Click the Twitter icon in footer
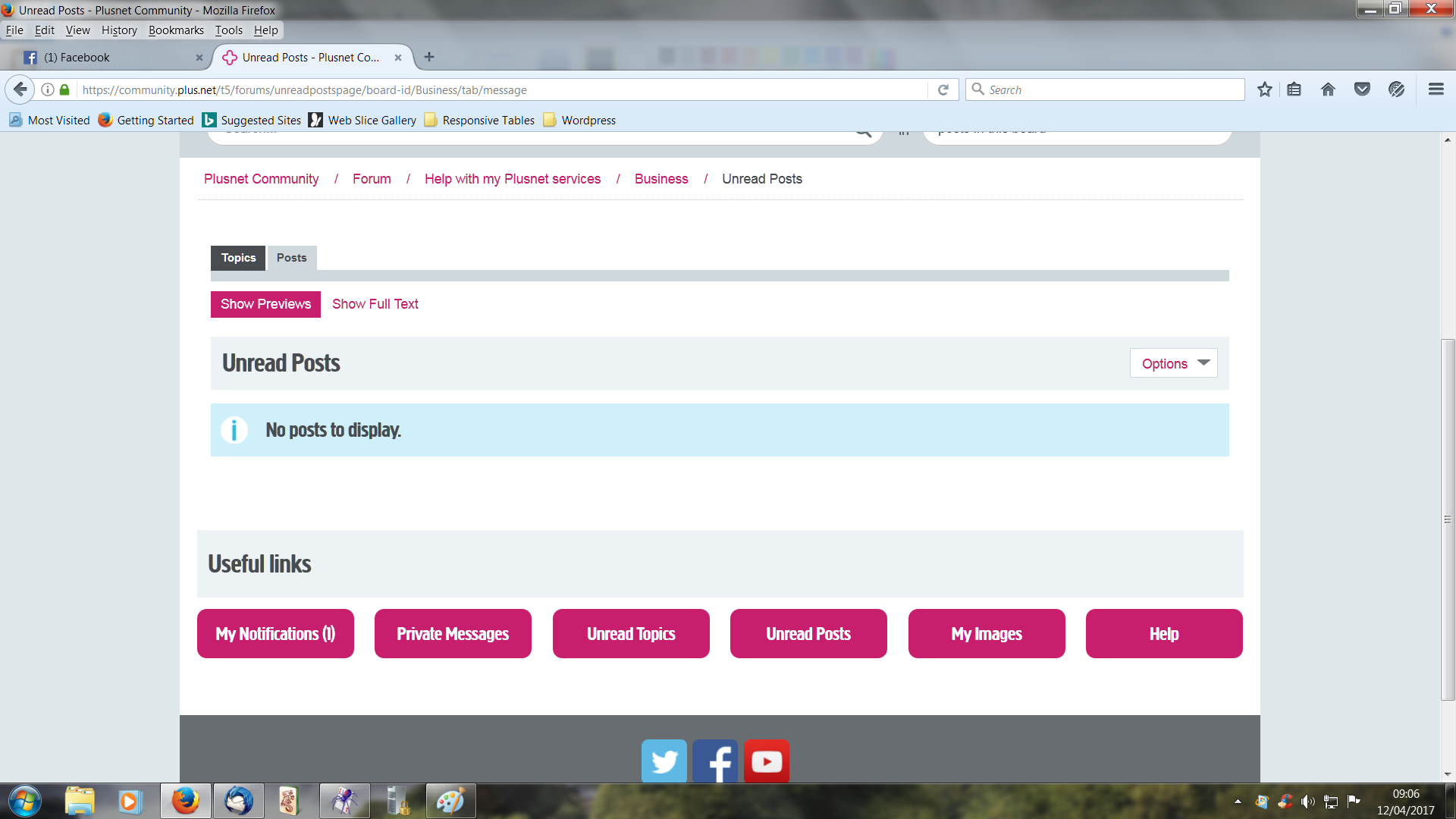The width and height of the screenshot is (1456, 819). (664, 761)
